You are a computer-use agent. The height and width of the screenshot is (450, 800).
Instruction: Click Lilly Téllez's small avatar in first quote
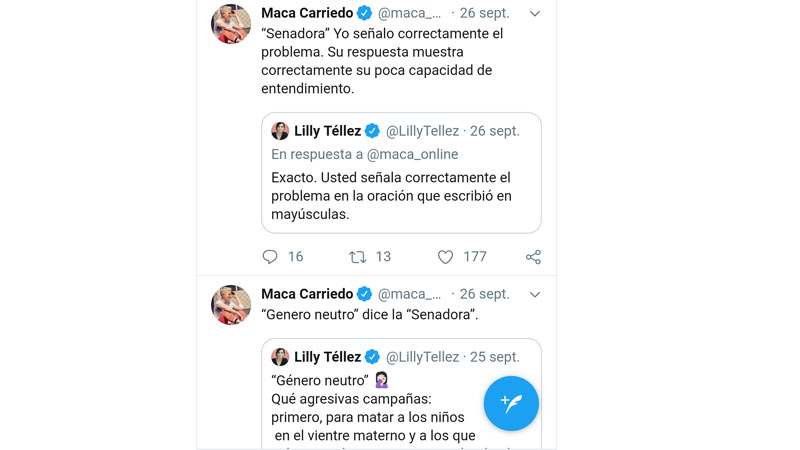coord(280,131)
